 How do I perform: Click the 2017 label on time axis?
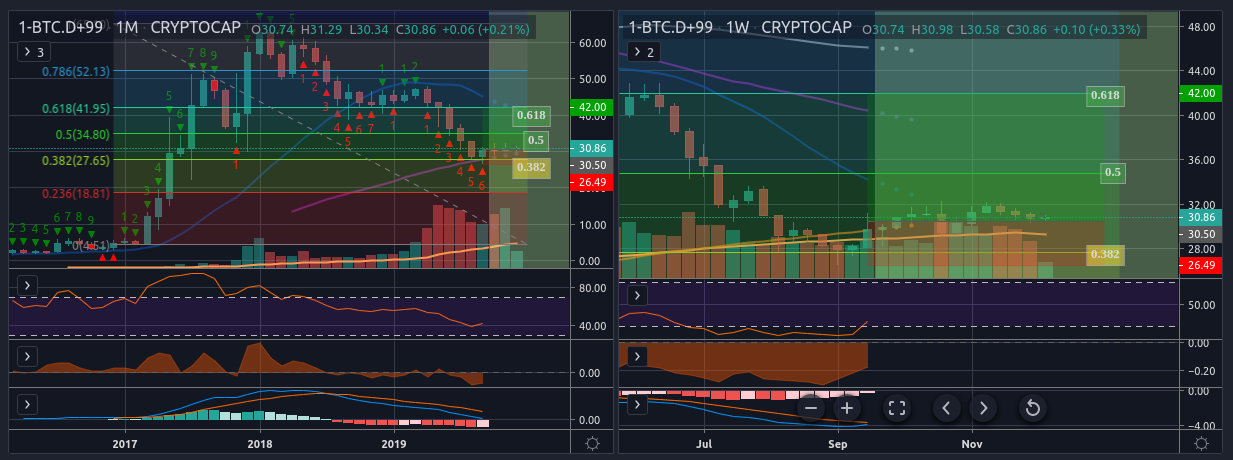click(125, 443)
